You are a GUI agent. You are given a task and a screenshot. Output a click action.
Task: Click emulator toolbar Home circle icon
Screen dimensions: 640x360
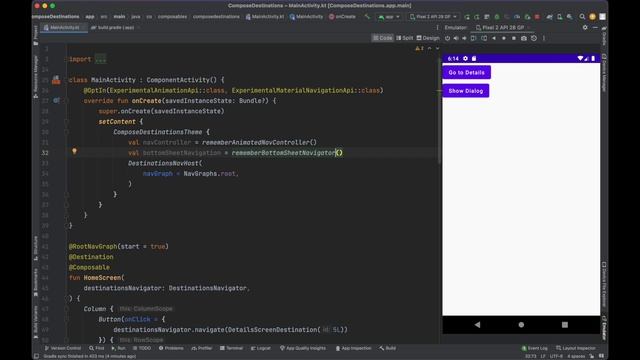click(504, 38)
